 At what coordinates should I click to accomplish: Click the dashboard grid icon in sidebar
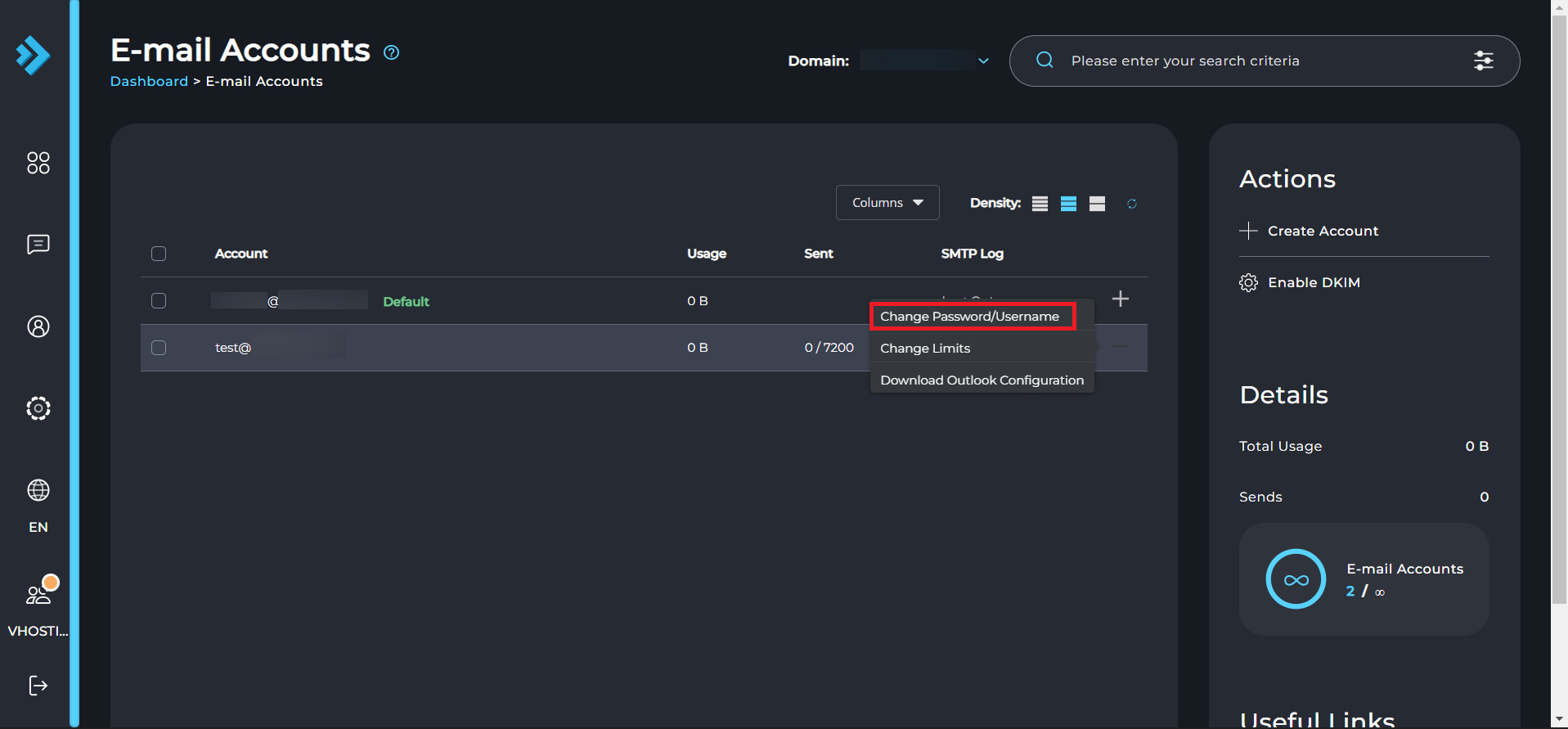[x=38, y=163]
